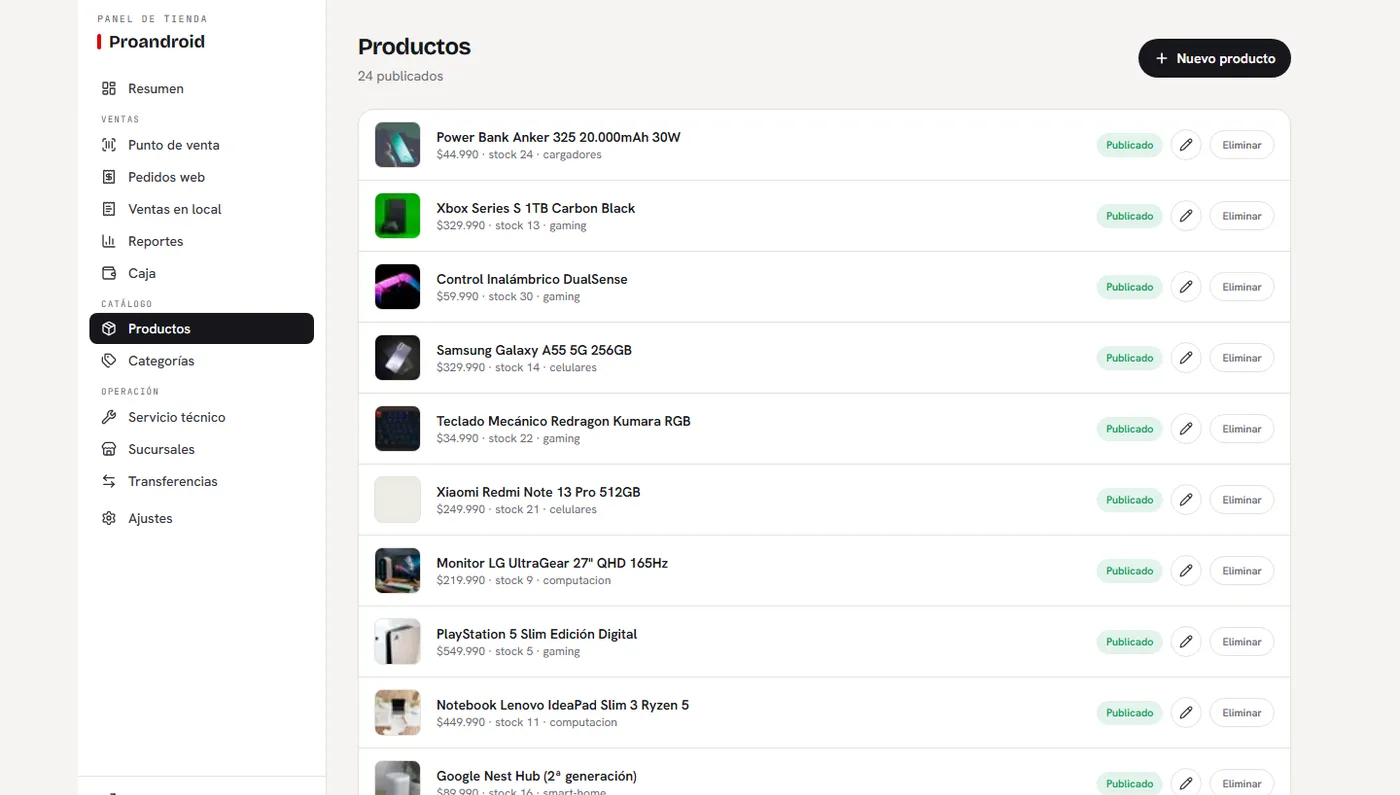
Task: Eliminar Notebook Lenovo IdeaPad Slim 3
Action: (1242, 713)
